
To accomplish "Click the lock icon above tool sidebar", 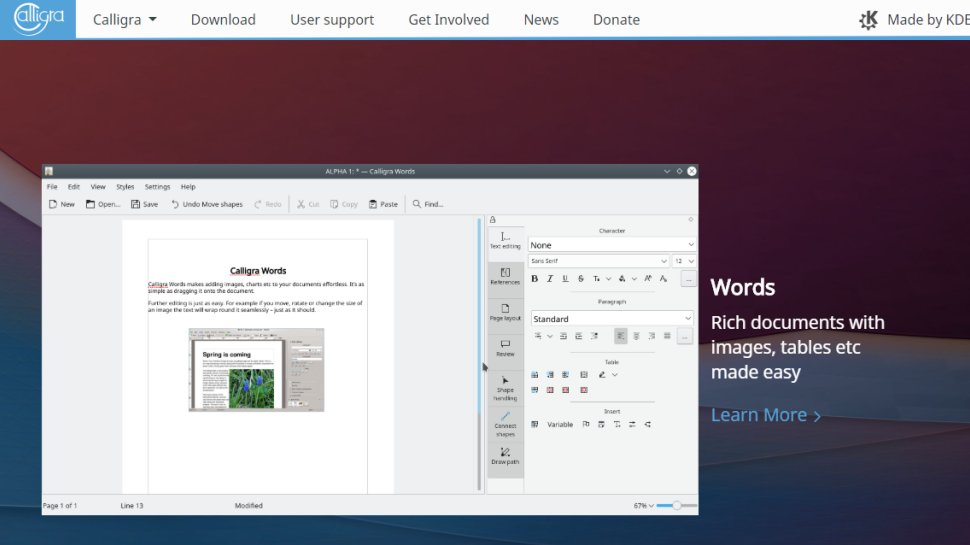I will click(x=492, y=220).
